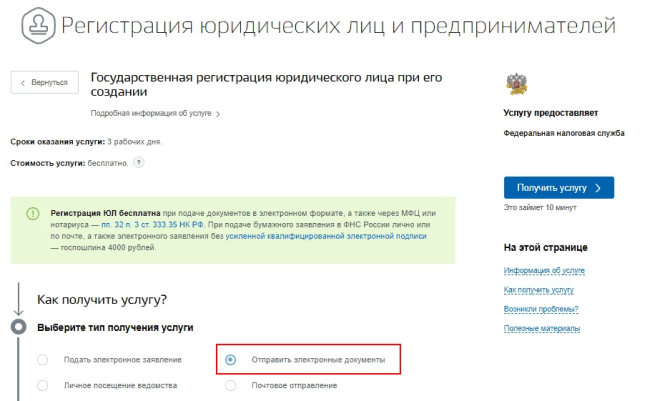Click the 'На этой странице' sidebar heading
The width and height of the screenshot is (660, 401).
(x=546, y=247)
